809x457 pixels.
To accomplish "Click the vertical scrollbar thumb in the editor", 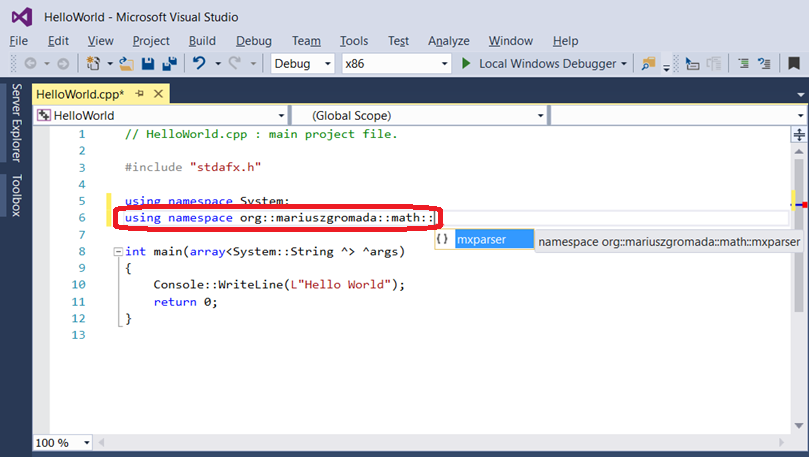I will (799, 235).
